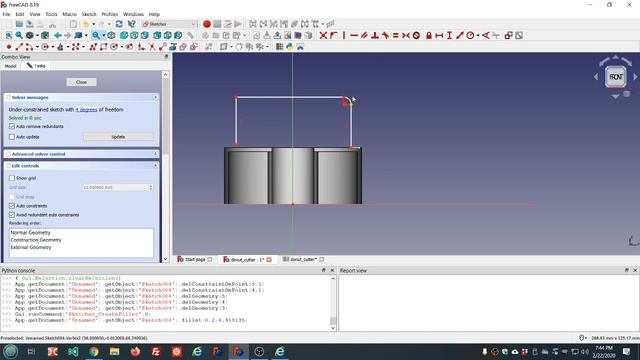Apply the parallel constraint

pyautogui.click(x=364, y=36)
